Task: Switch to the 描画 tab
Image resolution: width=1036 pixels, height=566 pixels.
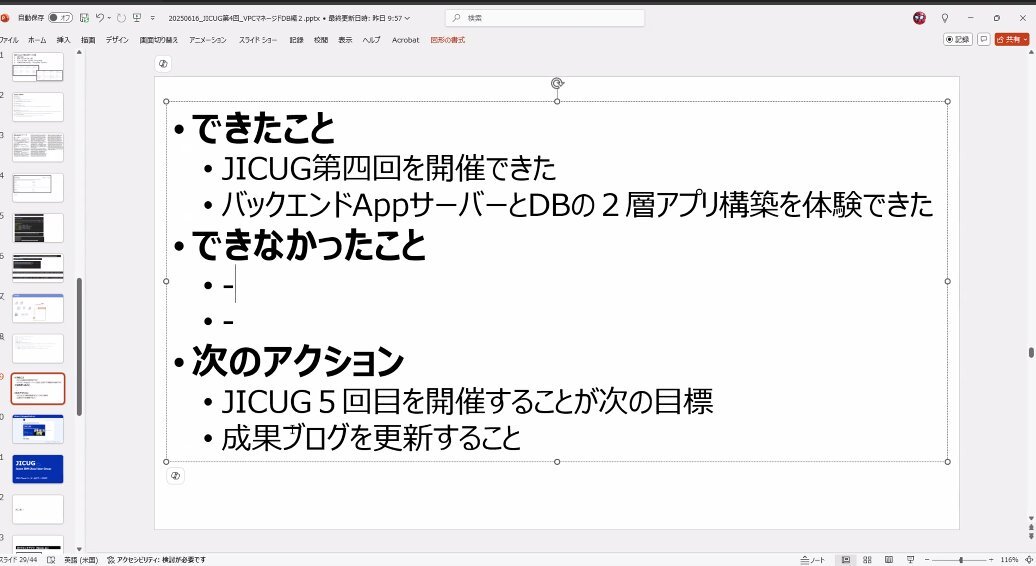Action: coord(88,40)
